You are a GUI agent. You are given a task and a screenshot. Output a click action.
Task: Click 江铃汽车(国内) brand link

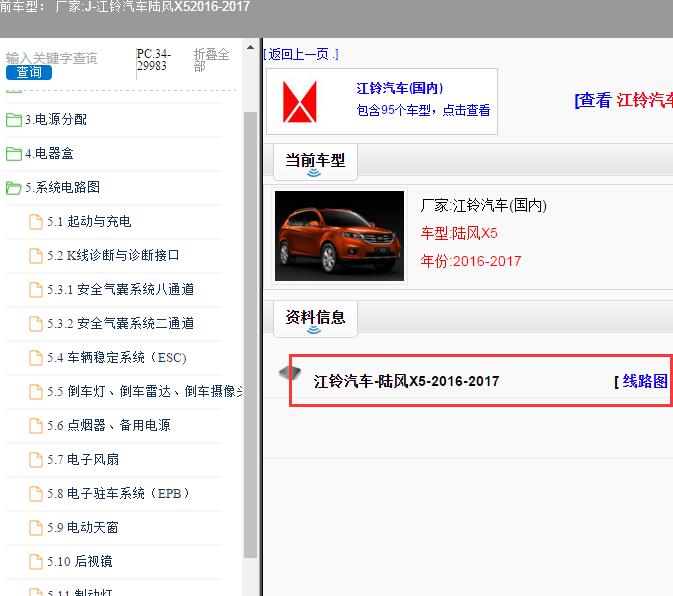point(400,88)
